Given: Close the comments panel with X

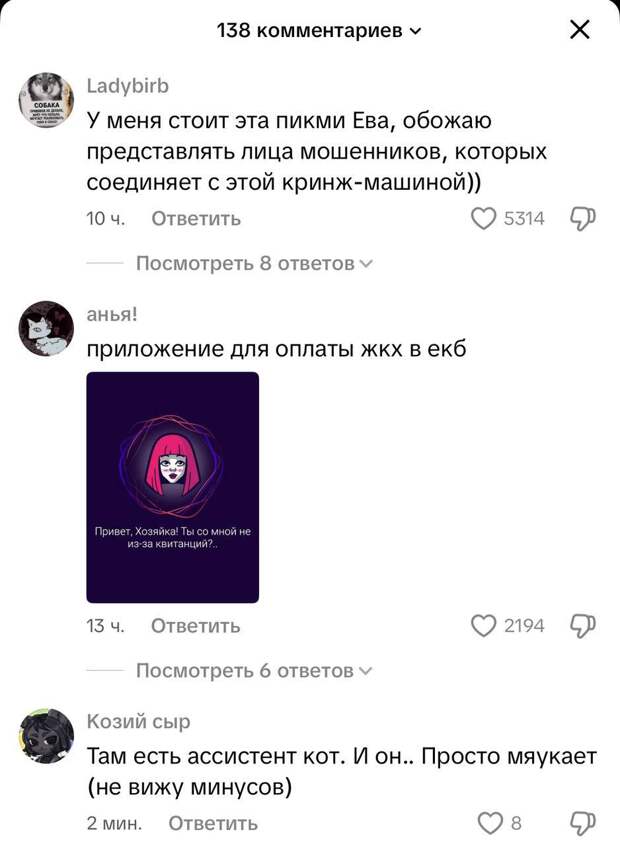Looking at the screenshot, I should 580,30.
